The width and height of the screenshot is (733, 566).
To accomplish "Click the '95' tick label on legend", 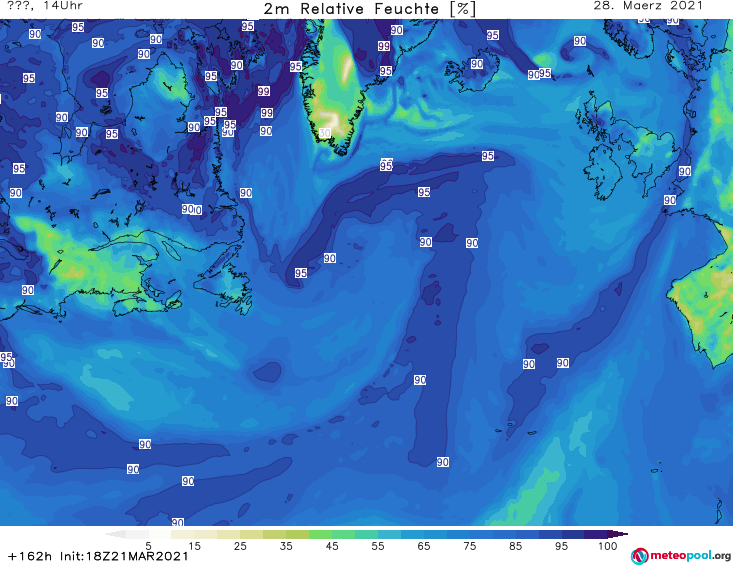I will (561, 546).
